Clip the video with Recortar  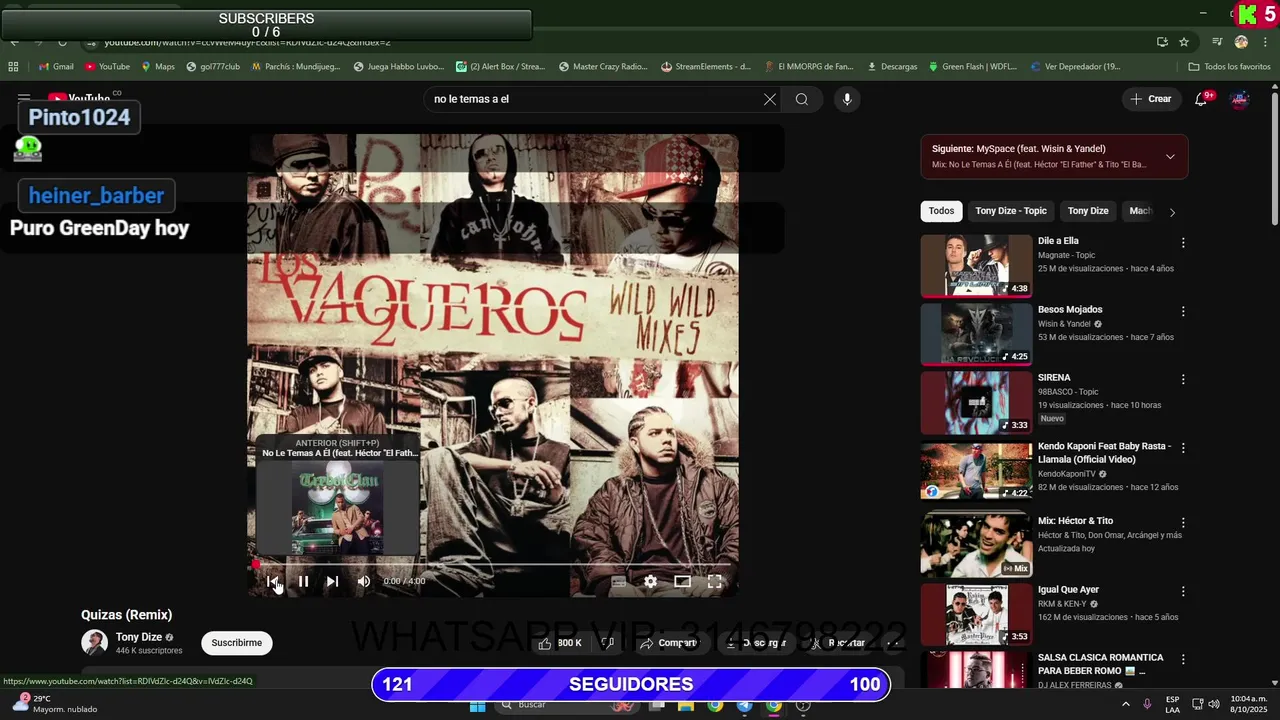(839, 643)
